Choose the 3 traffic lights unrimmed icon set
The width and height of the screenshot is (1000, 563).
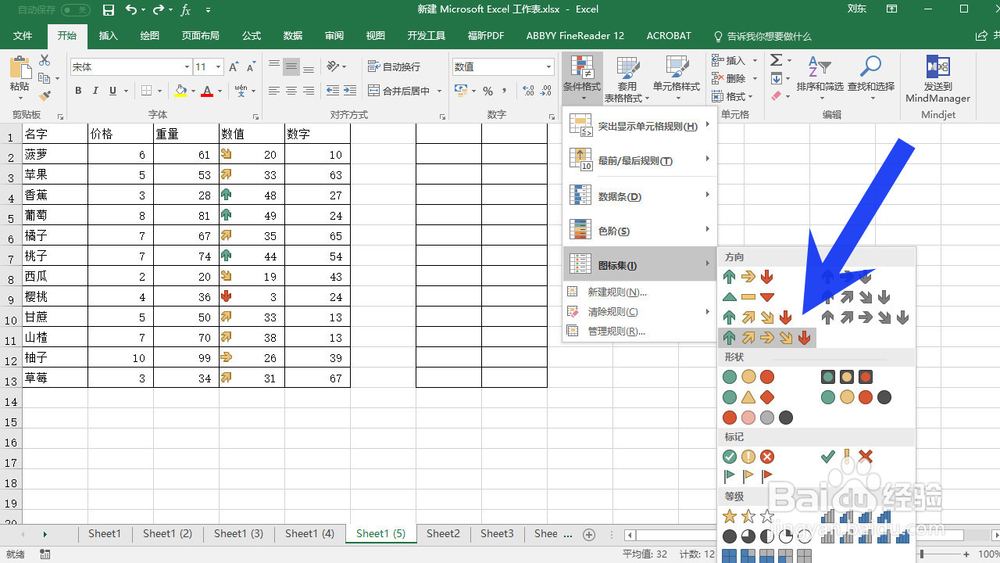tap(748, 377)
